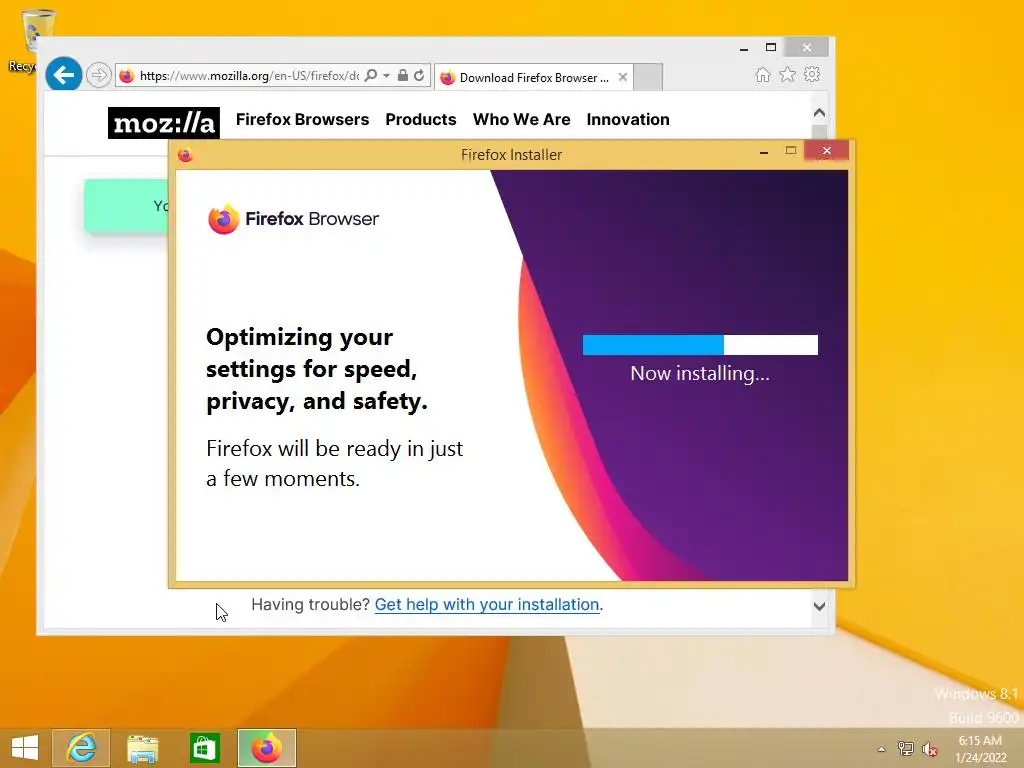Click the search magnifier in address bar
The width and height of the screenshot is (1024, 768).
coord(371,76)
